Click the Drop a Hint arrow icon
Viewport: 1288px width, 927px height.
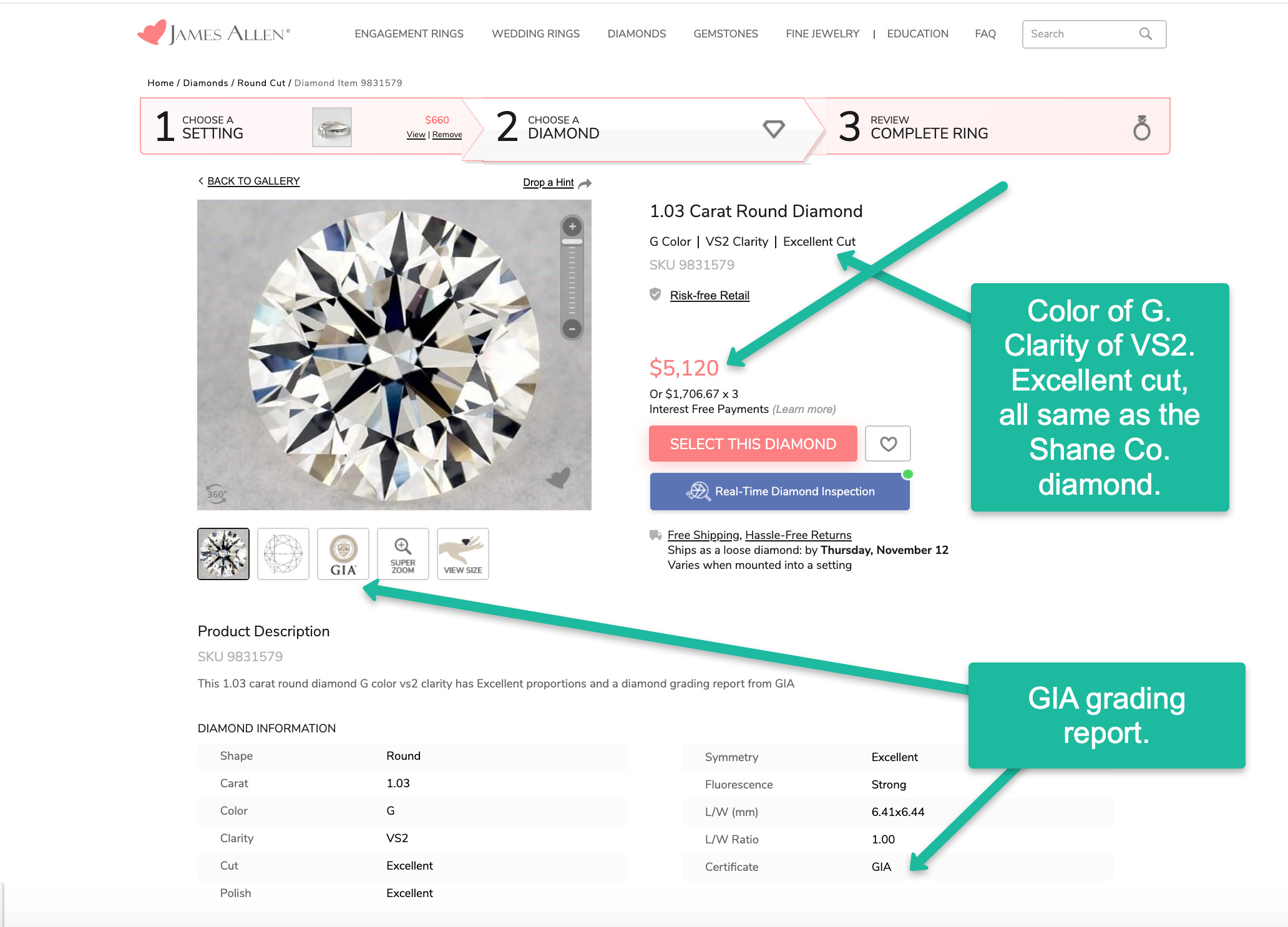(585, 183)
